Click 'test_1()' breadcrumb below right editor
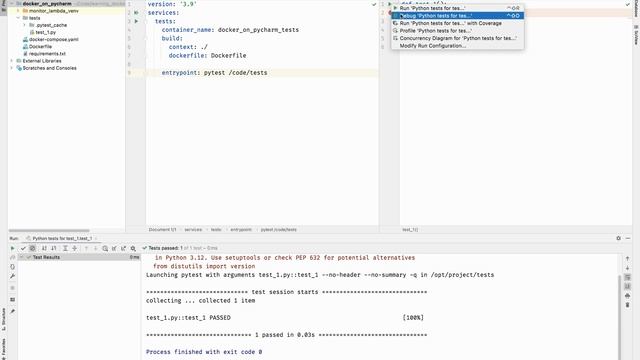Viewport: 640px width, 360px height. [410, 230]
